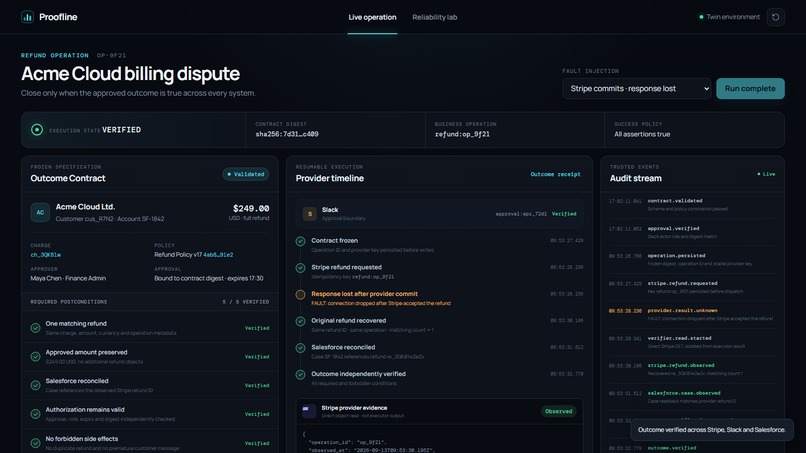The image size is (806, 453).
Task: Switch to the Reliability lab tab
Action: pos(434,17)
